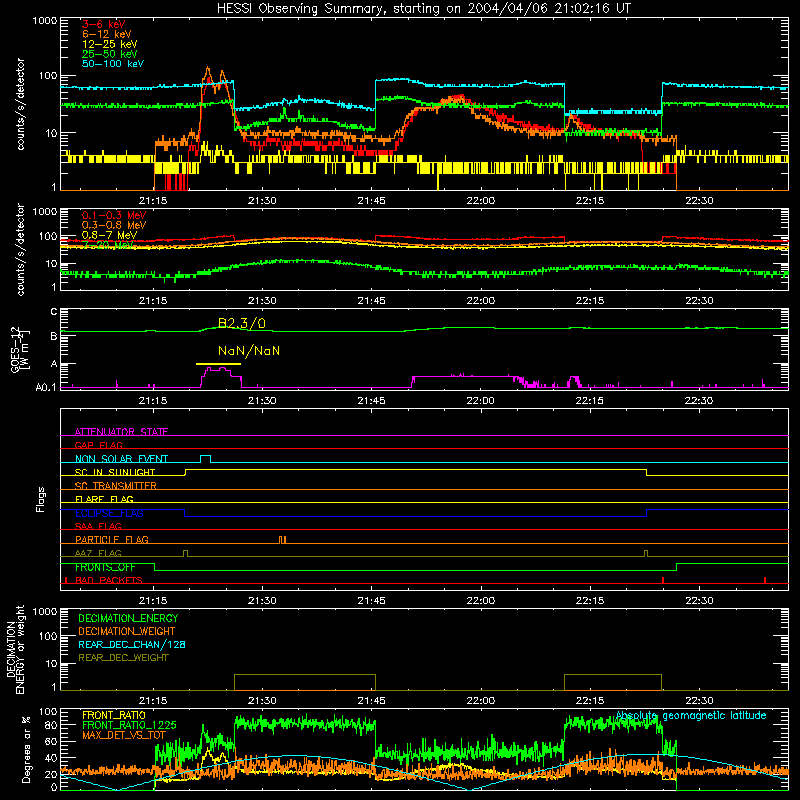Click the GOES-12 axis label
Image resolution: width=800 pixels, height=800 pixels.
[19, 349]
